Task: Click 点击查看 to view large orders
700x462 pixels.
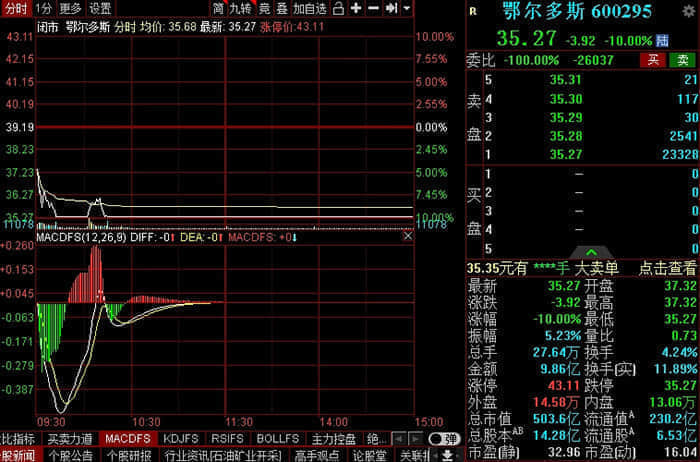Action: tap(667, 268)
